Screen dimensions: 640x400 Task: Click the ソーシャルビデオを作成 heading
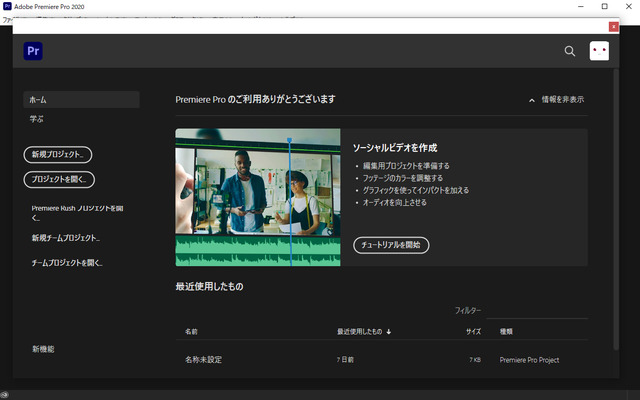395,148
